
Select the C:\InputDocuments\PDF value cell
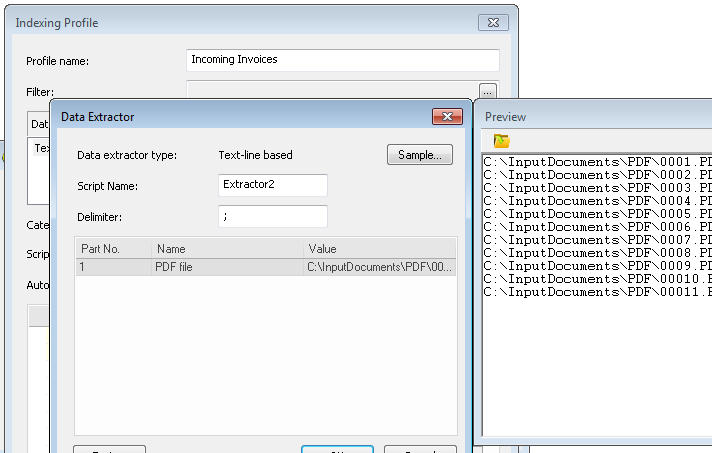tap(380, 267)
